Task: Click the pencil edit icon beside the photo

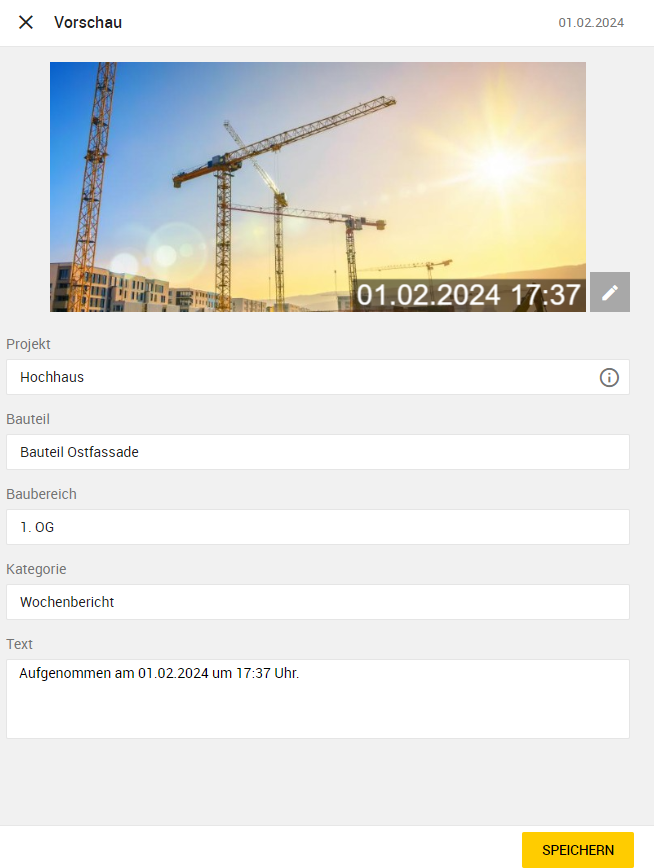Action: (x=610, y=292)
